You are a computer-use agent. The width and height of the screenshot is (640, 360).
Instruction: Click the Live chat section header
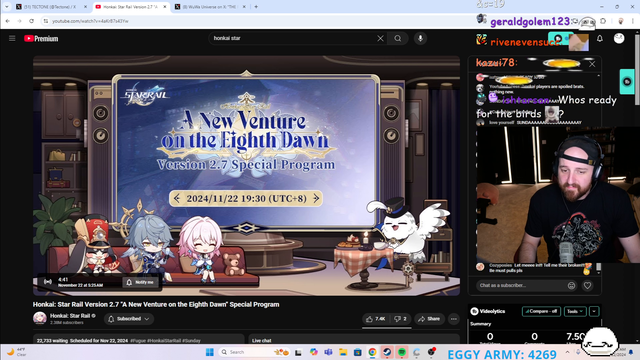click(262, 340)
